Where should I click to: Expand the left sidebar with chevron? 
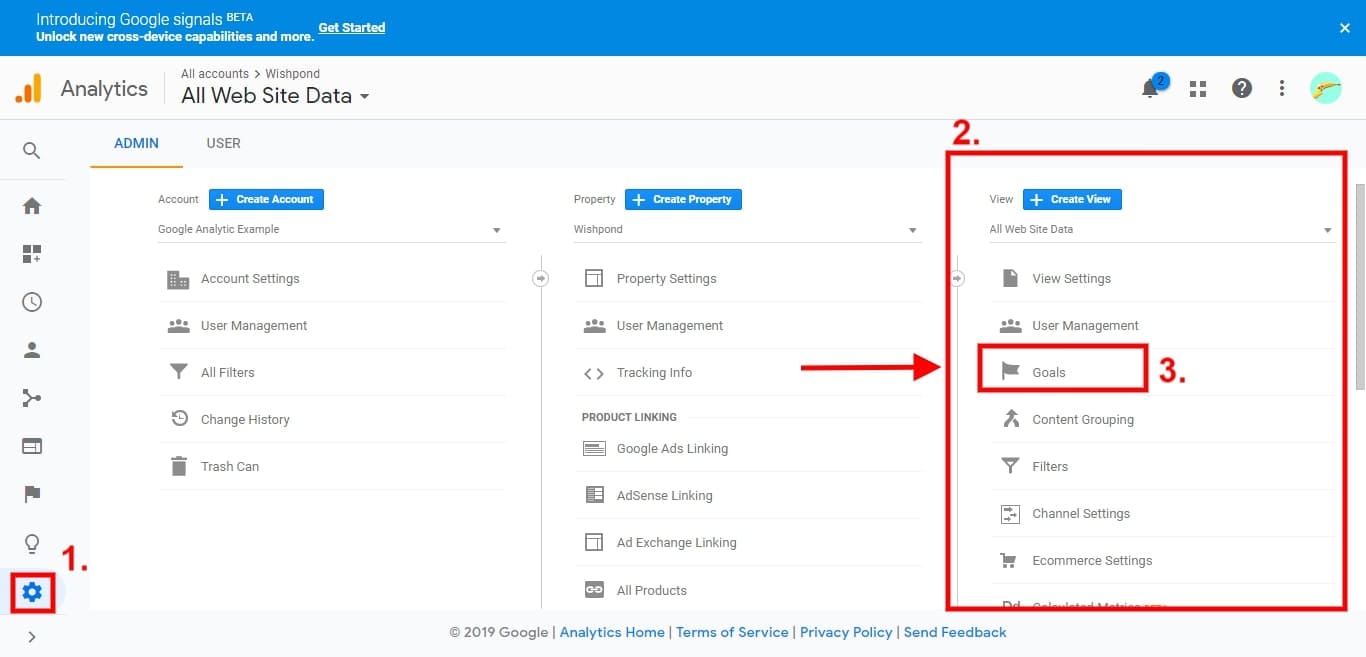[32, 636]
